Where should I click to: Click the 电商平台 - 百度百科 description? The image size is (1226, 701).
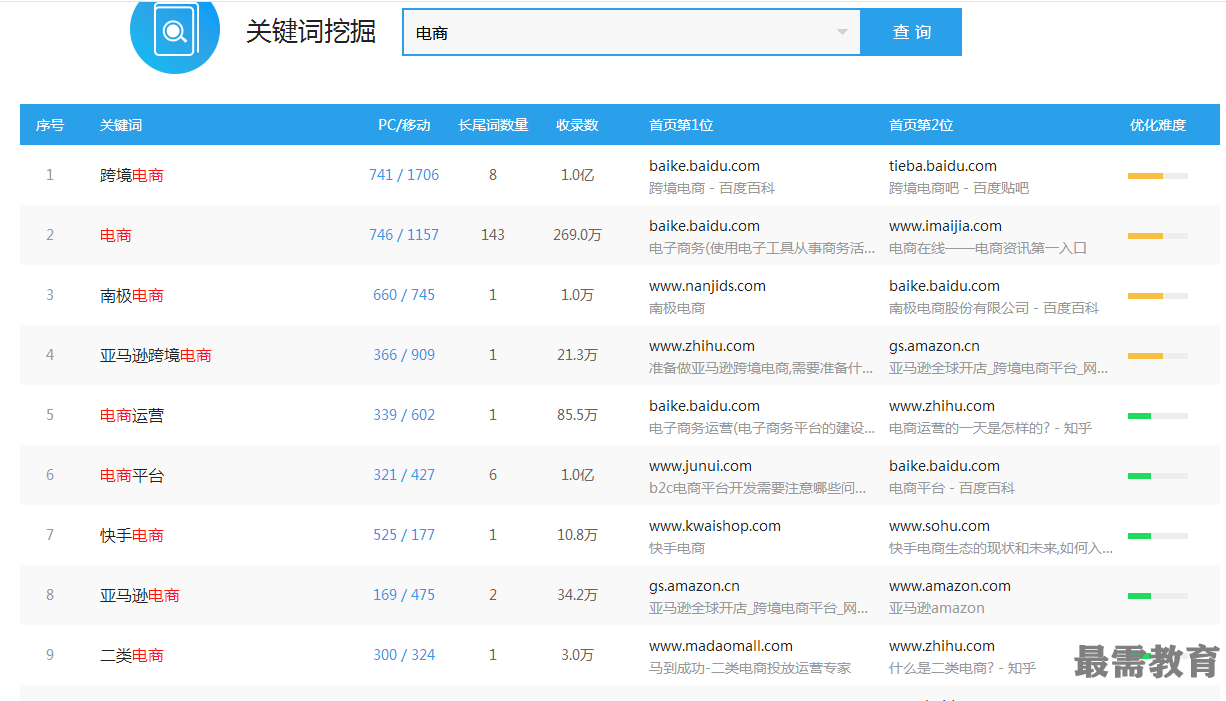tap(952, 488)
